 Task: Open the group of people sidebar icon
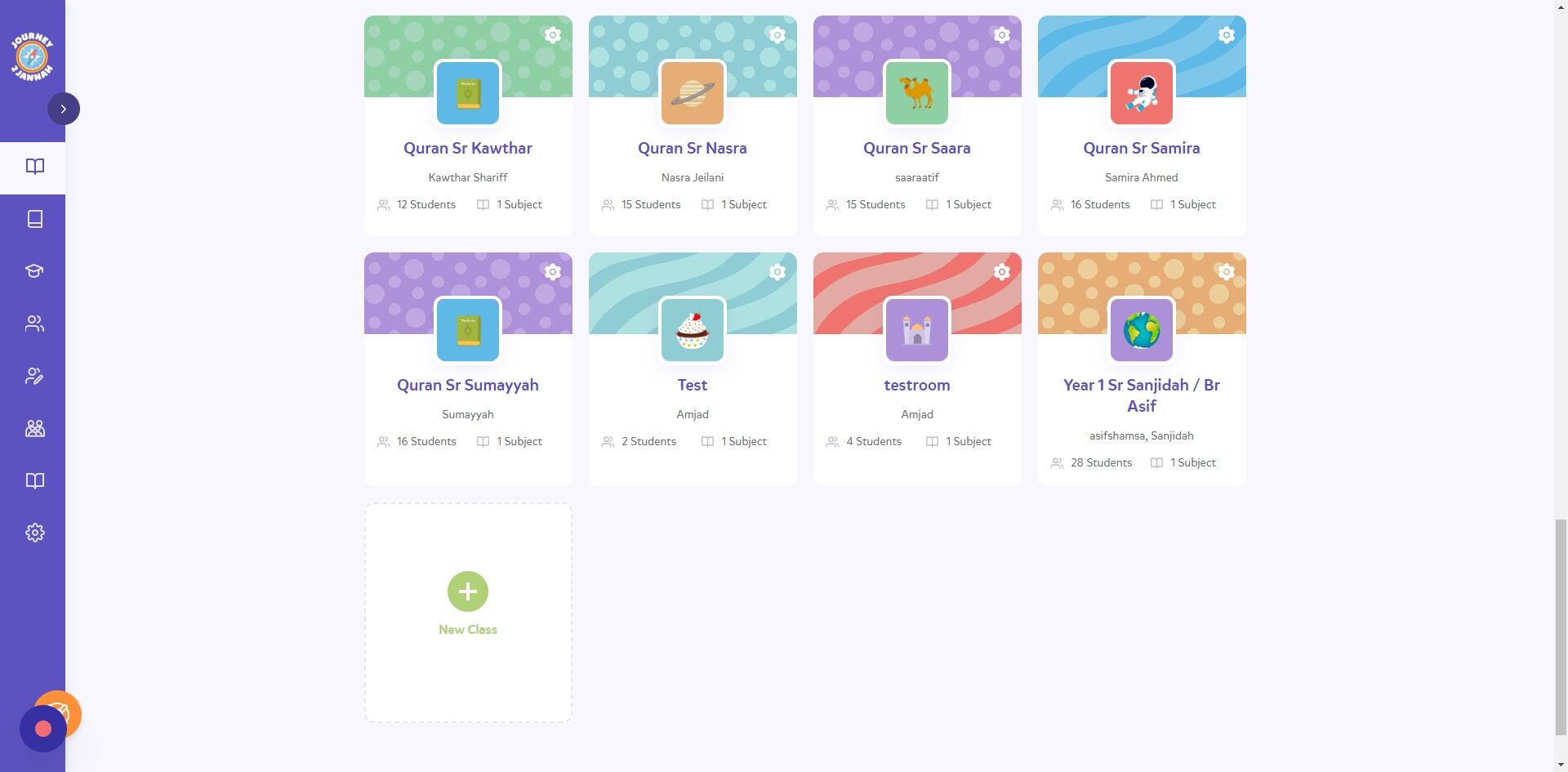click(x=34, y=428)
